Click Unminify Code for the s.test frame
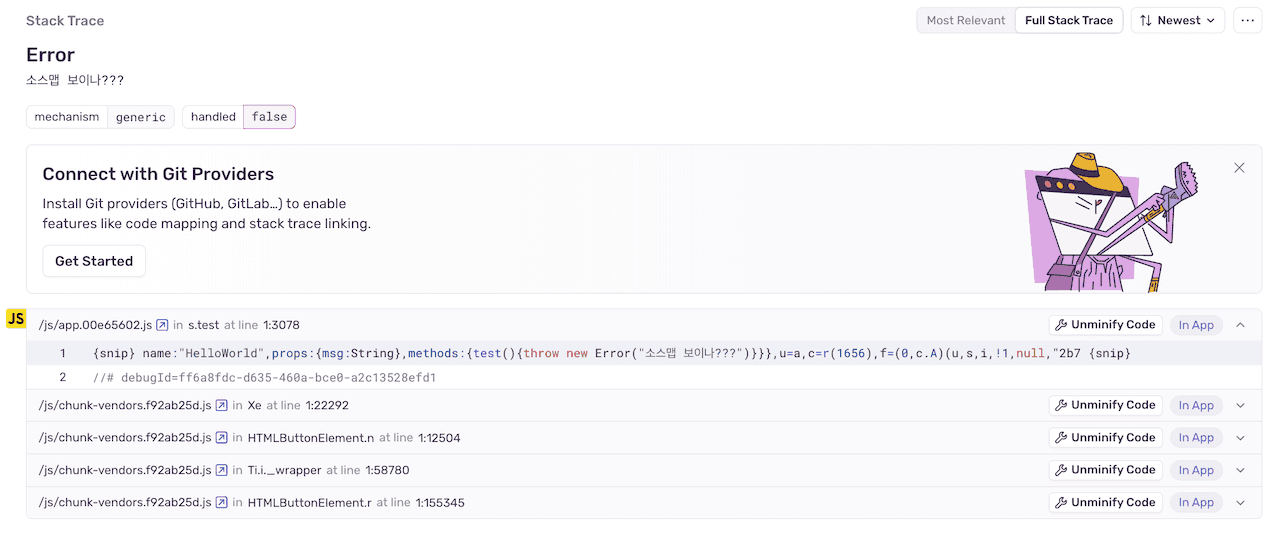 tap(1105, 325)
